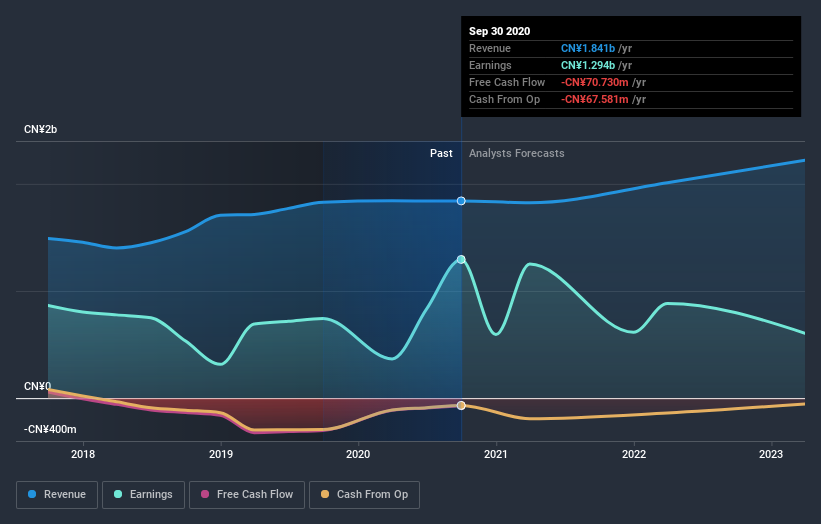Click the -CN¥400m y-axis label

point(50,429)
